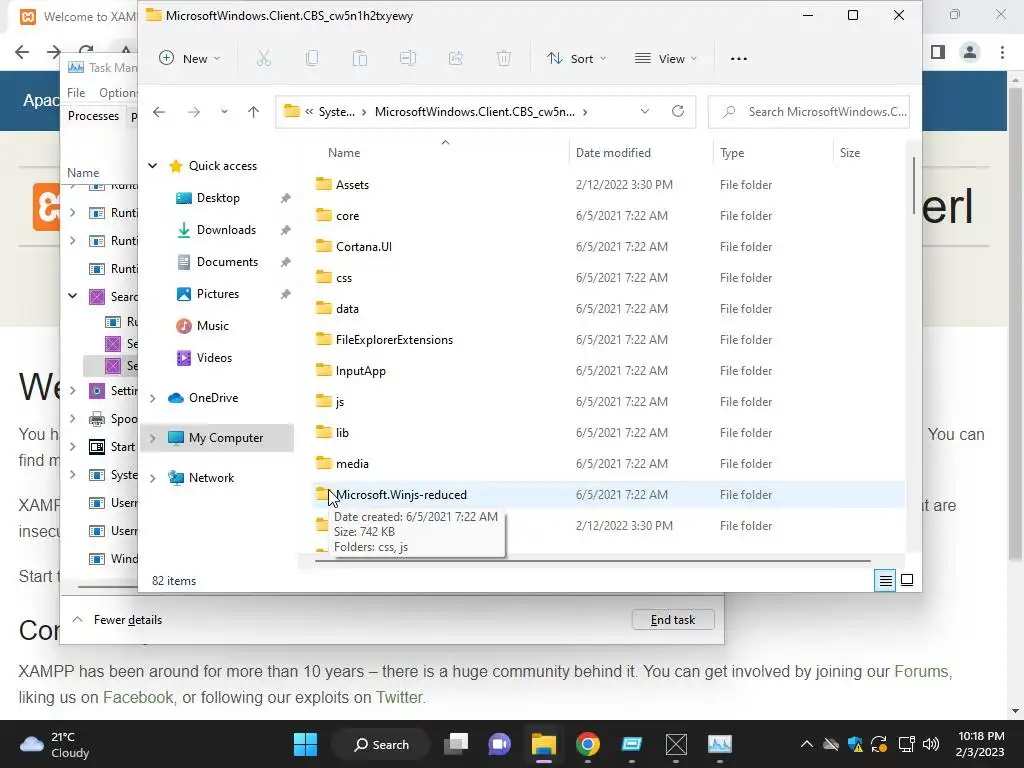This screenshot has width=1024, height=768.
Task: Open Task View from taskbar
Action: [456, 744]
